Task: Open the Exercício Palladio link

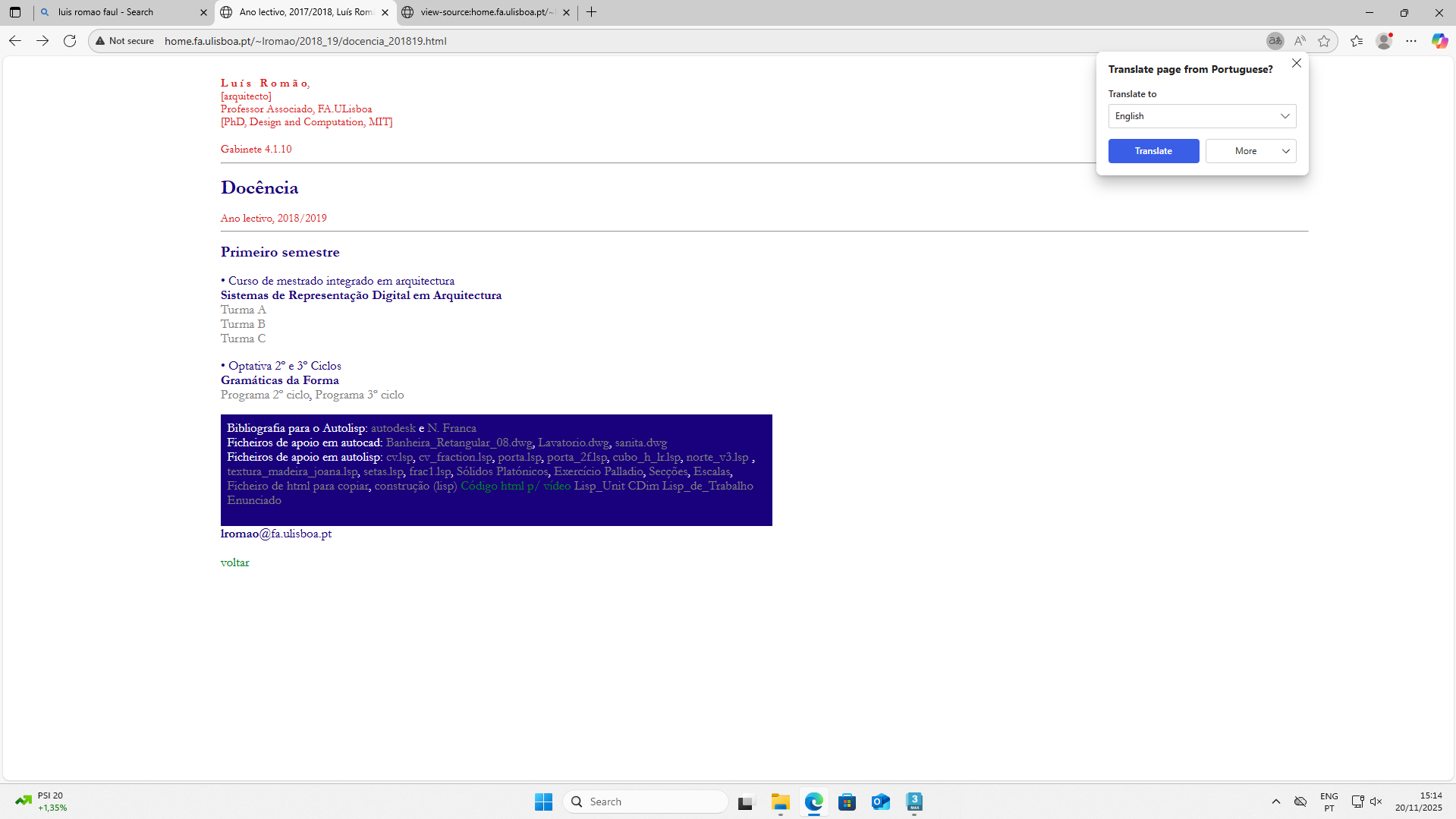Action: [599, 471]
